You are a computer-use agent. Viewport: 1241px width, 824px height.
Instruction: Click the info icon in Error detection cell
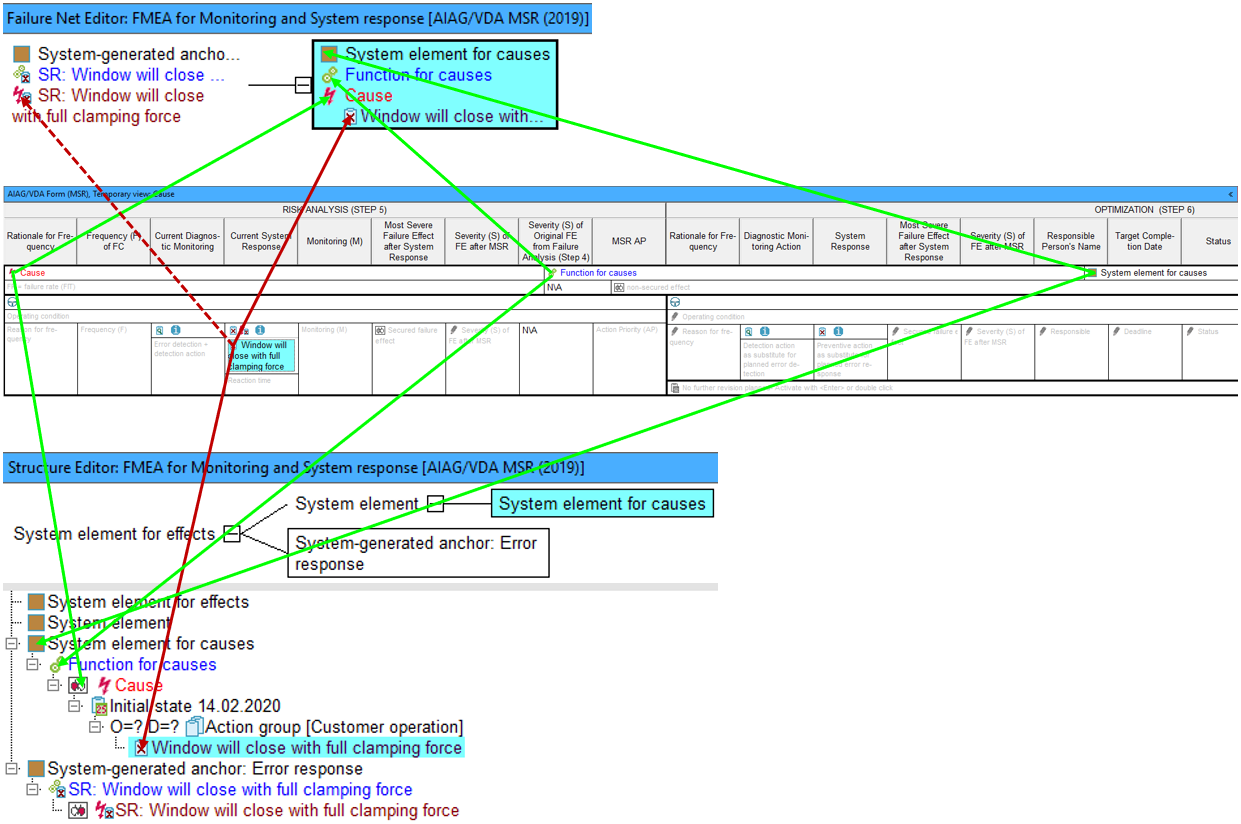coord(174,330)
